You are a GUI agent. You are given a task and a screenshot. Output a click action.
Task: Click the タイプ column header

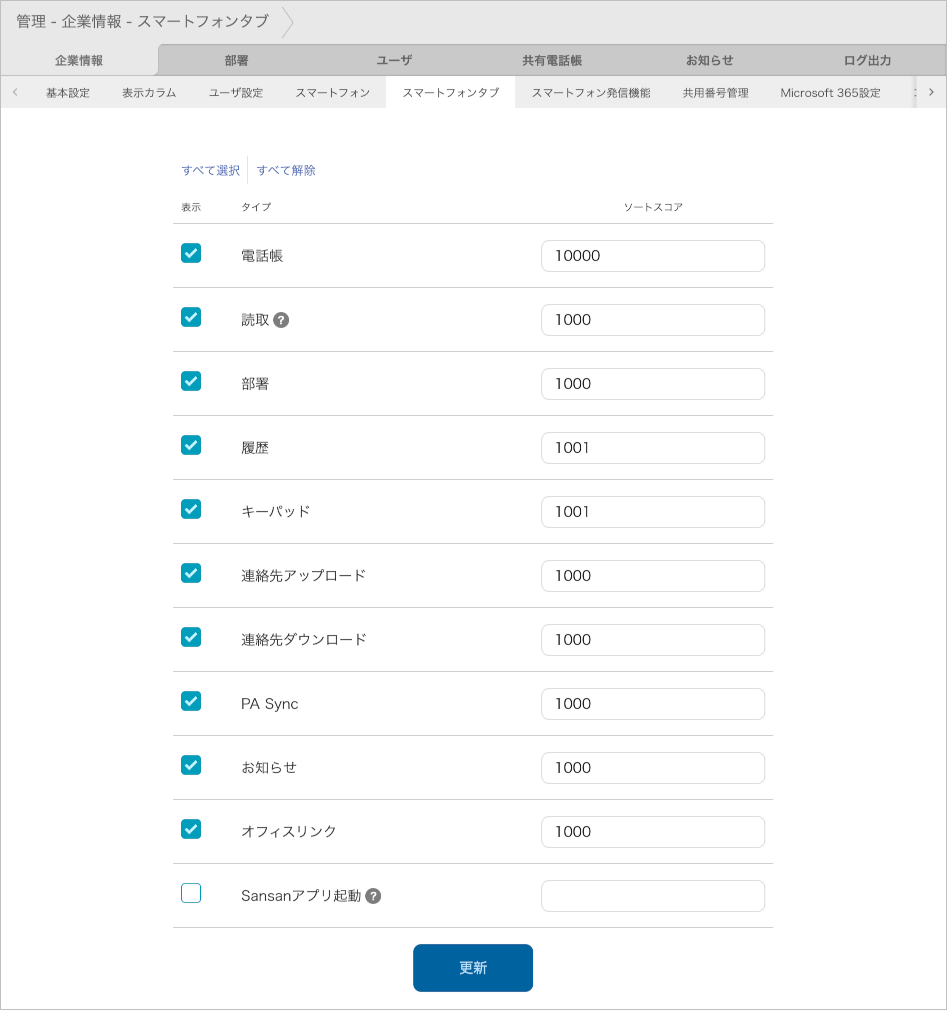point(256,207)
